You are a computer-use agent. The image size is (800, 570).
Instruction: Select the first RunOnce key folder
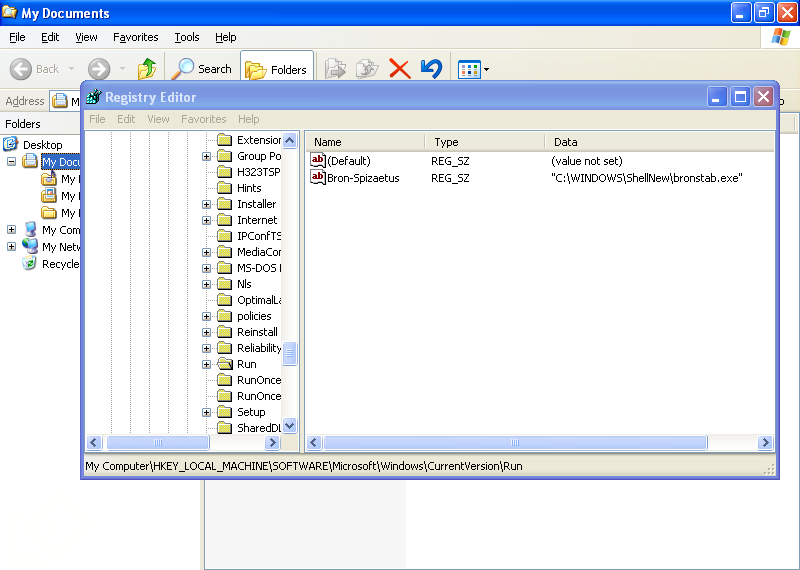[224, 380]
